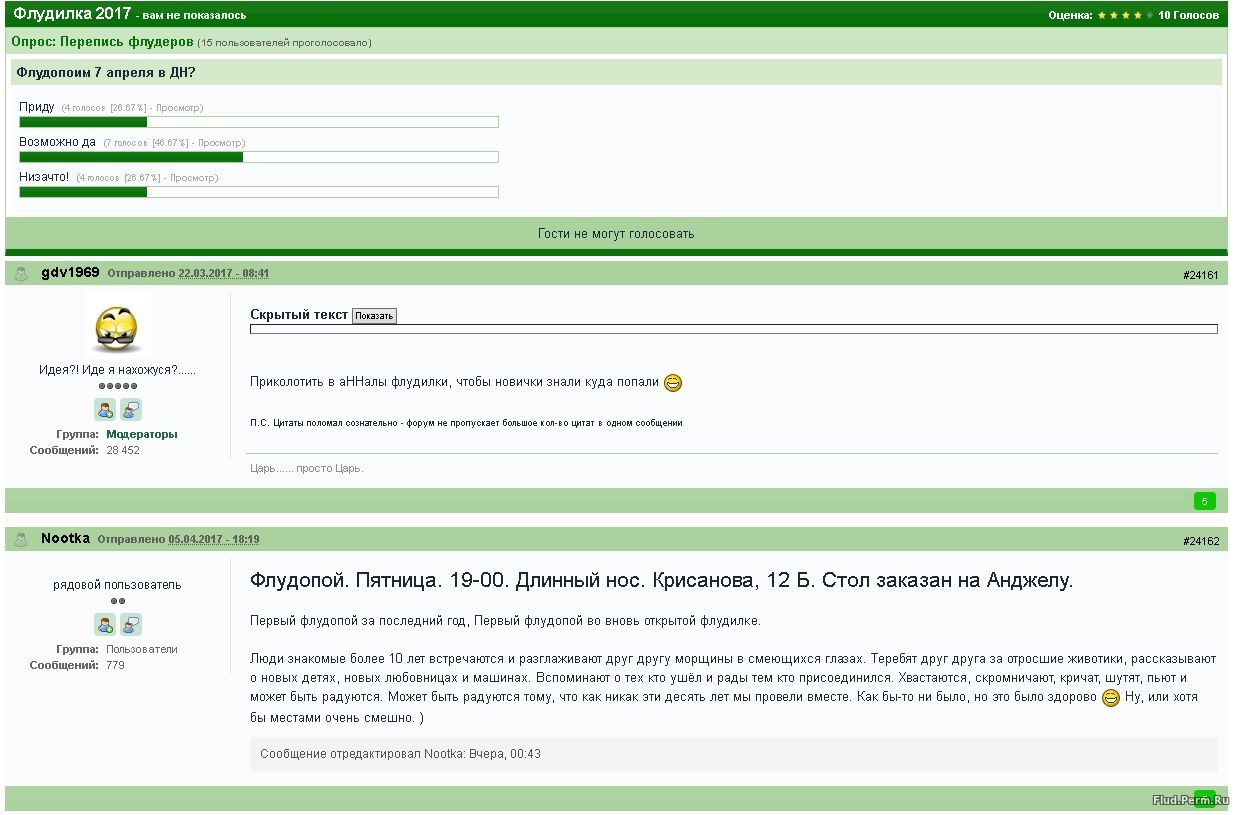This screenshot has height=815, width=1240.
Task: Click green reputation badge showing 5
Action: (x=1204, y=501)
